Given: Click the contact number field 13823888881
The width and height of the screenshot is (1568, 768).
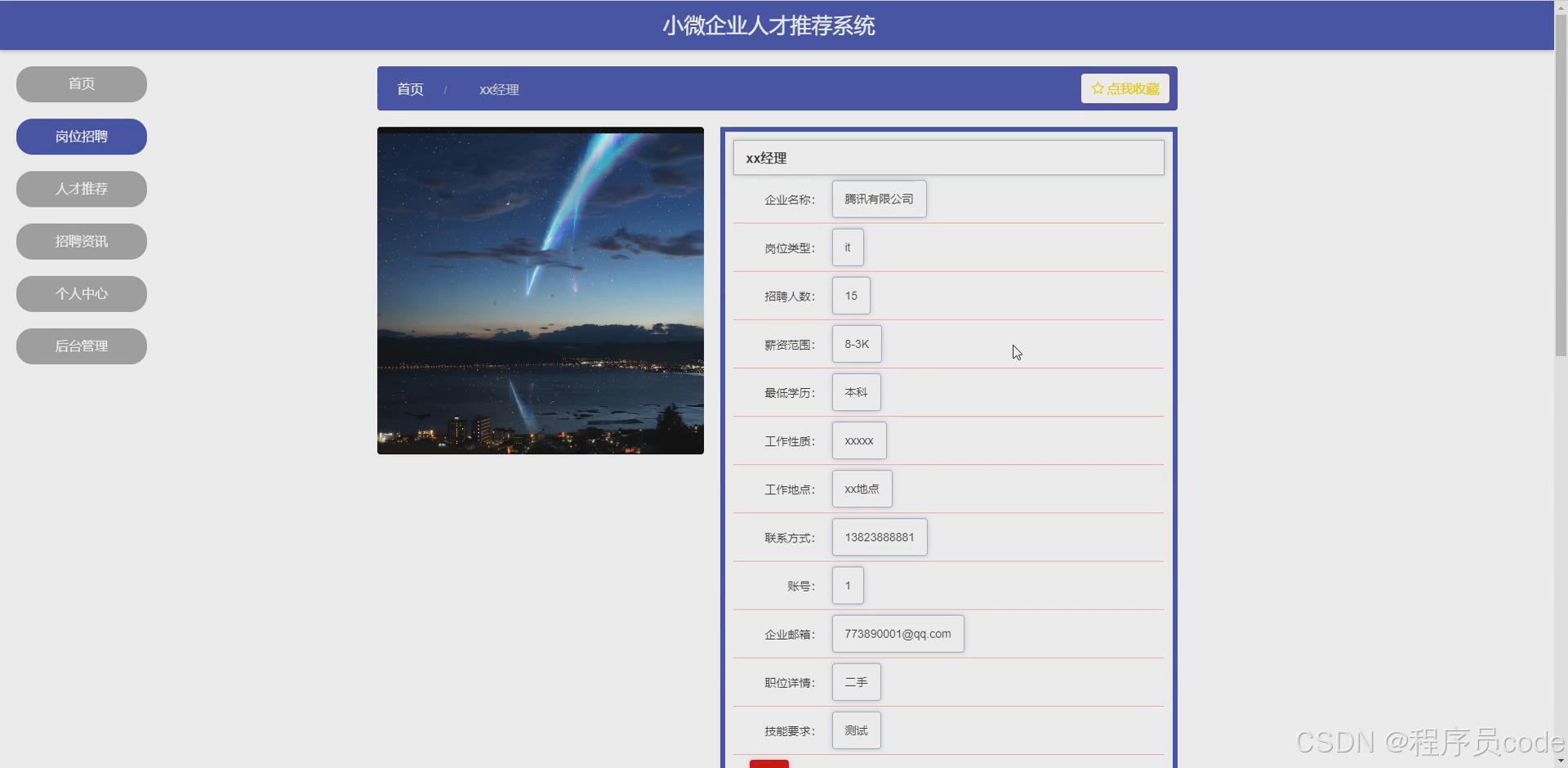Looking at the screenshot, I should coord(880,537).
